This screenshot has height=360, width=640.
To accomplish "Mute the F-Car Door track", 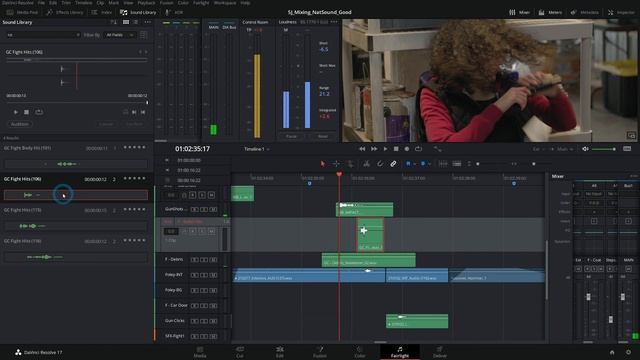I will coord(213,306).
